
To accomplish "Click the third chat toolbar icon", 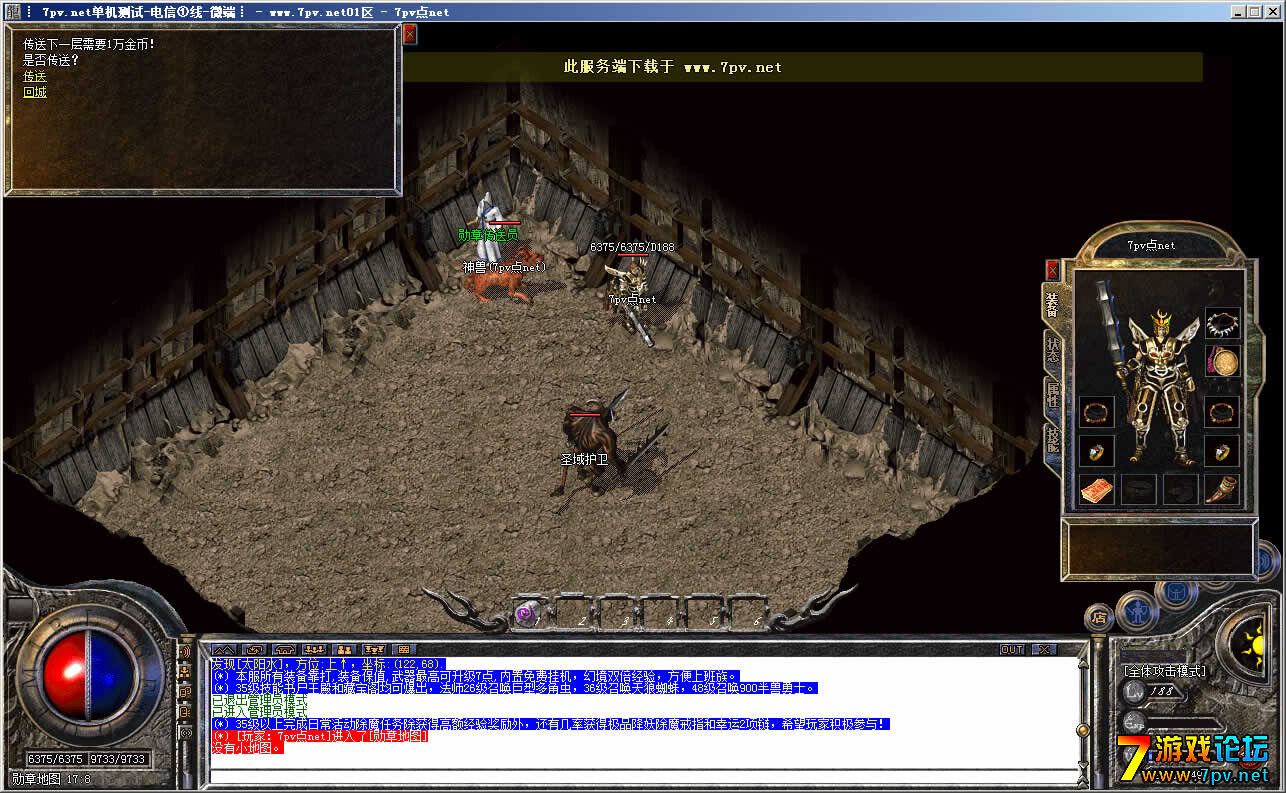I will point(284,650).
